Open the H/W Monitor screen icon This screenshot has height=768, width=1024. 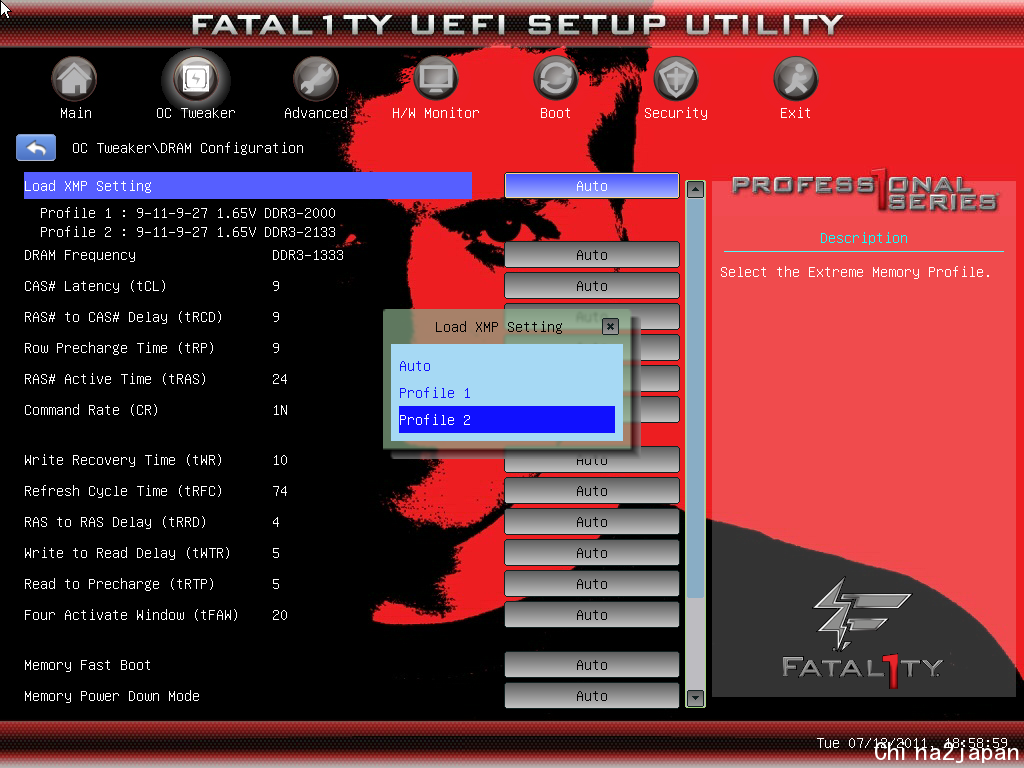435,79
